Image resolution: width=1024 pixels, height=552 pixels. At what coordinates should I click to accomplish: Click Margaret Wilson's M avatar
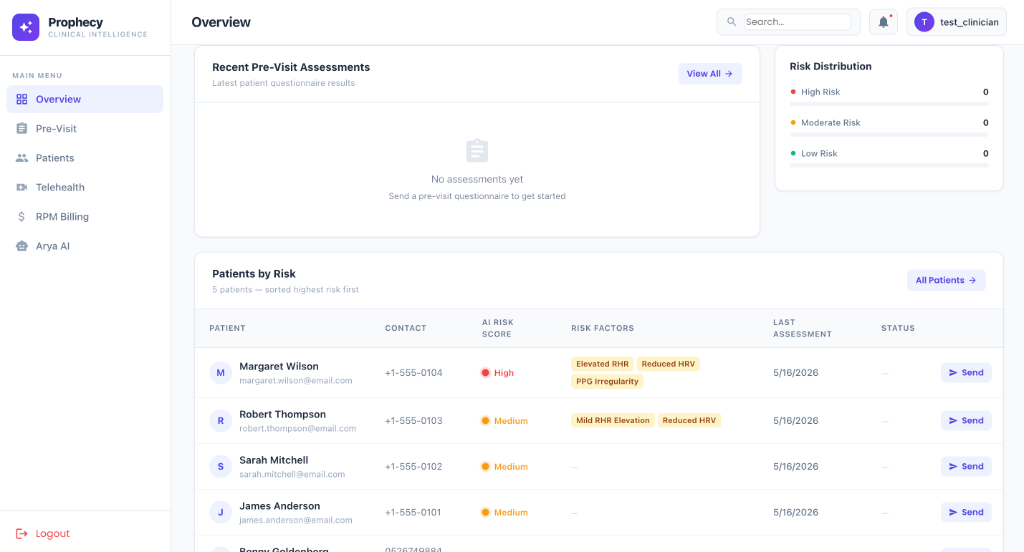pyautogui.click(x=221, y=373)
